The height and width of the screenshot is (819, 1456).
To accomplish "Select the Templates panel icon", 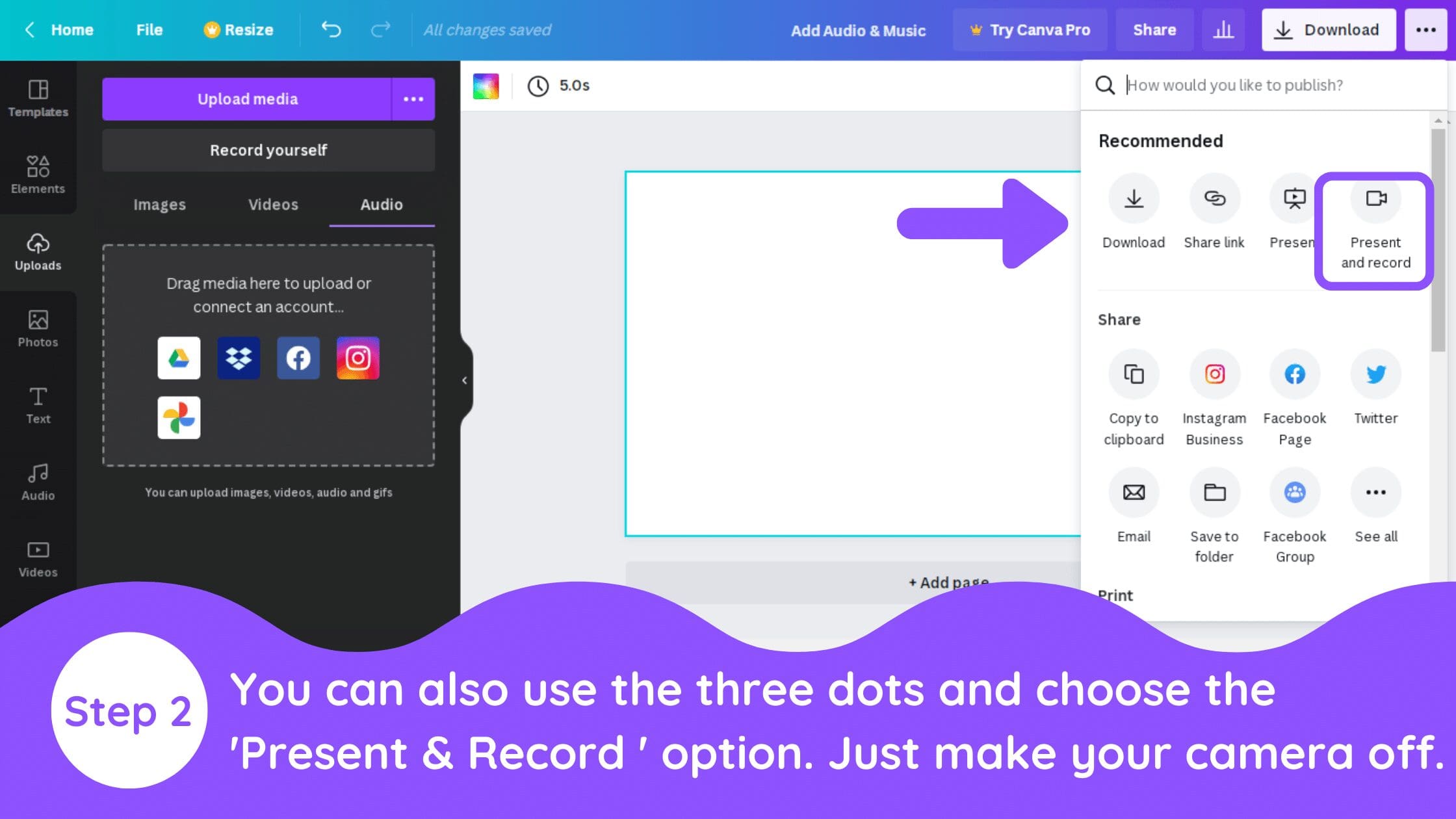I will [38, 98].
